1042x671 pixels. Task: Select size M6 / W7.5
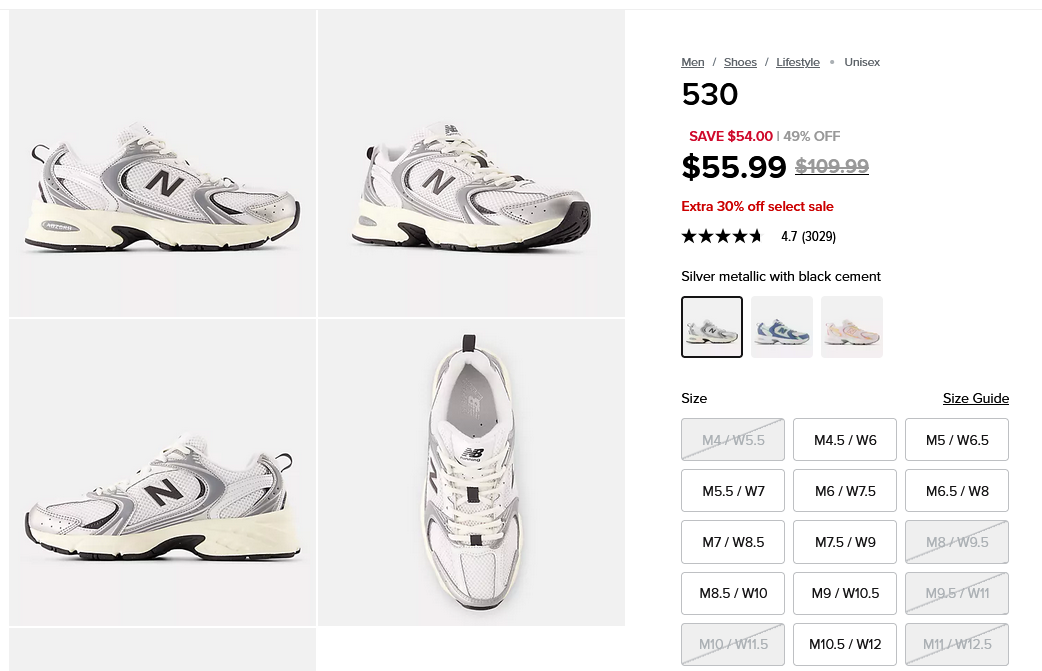(x=845, y=491)
